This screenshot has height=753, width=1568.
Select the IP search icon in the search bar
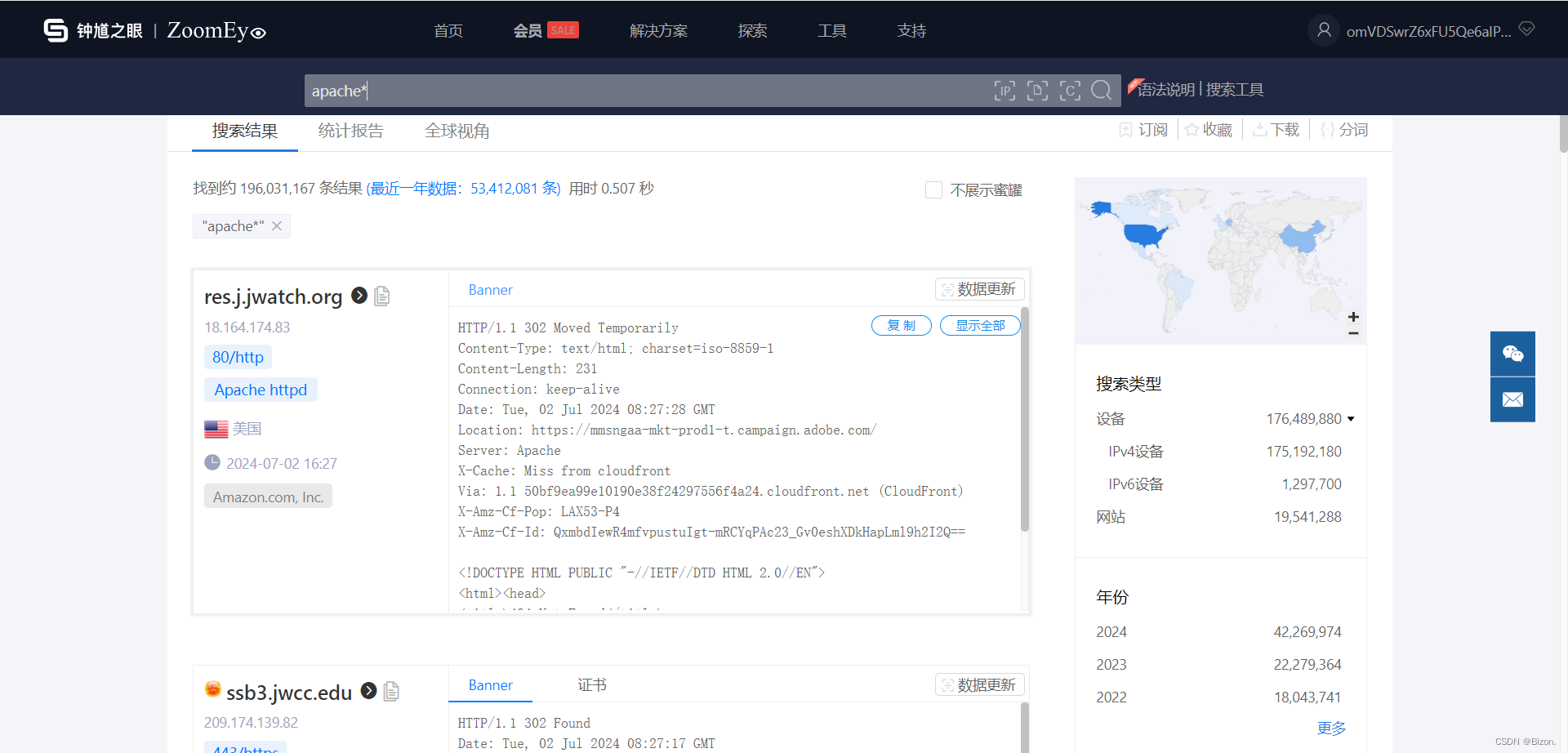pyautogui.click(x=1004, y=90)
